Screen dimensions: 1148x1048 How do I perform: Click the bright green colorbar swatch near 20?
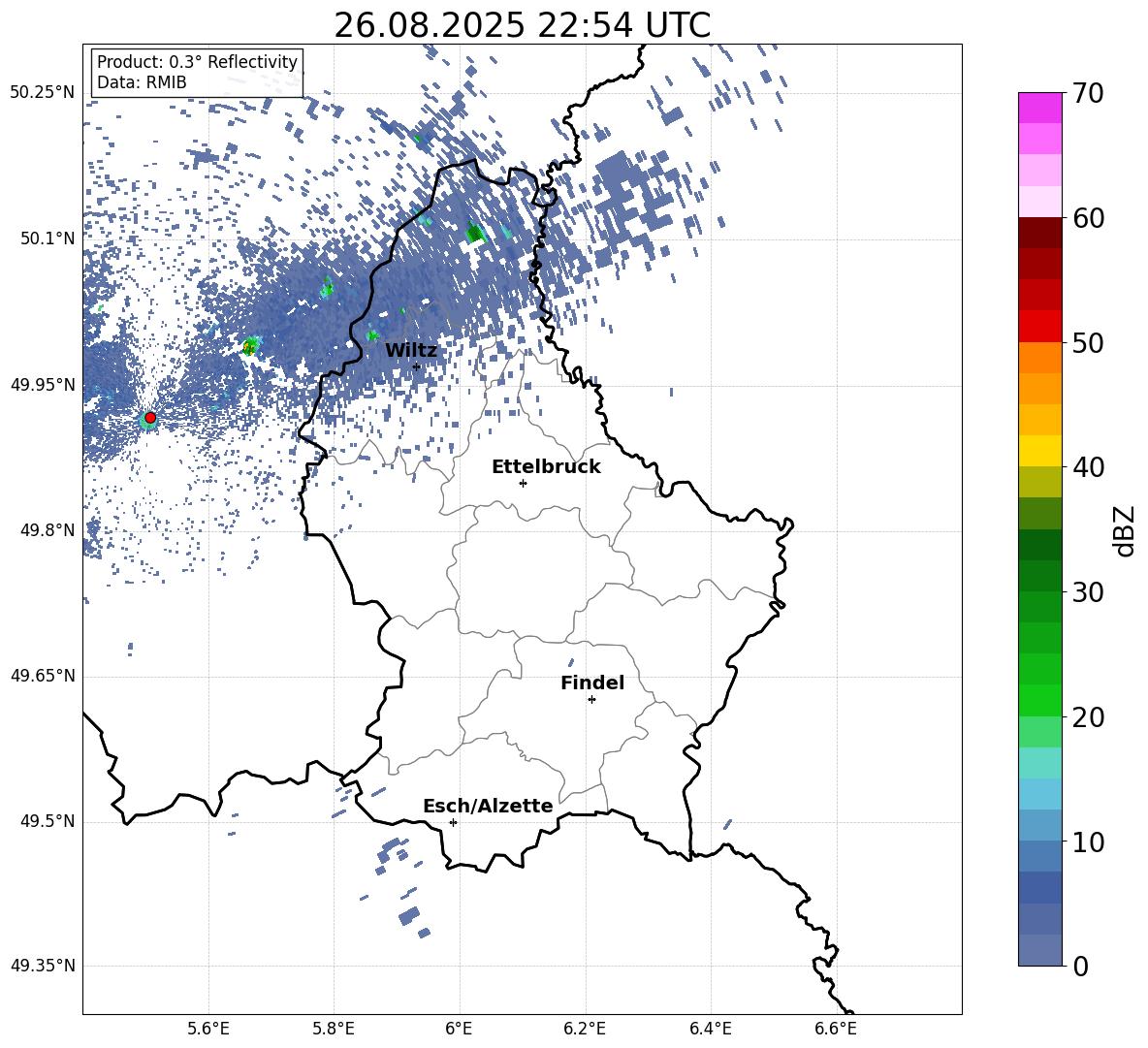coord(1039,700)
